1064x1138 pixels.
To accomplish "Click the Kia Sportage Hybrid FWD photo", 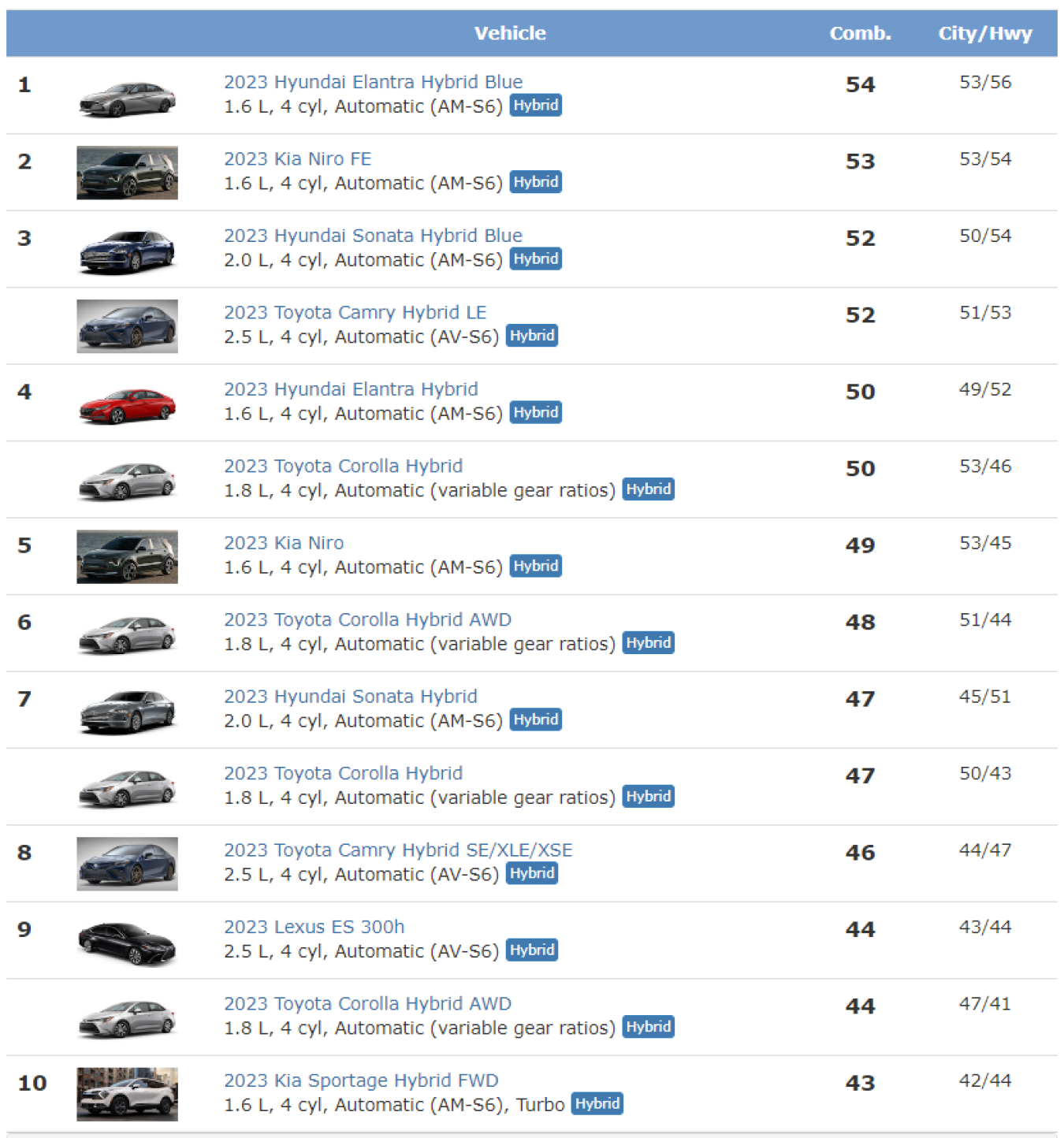I will click(127, 1095).
